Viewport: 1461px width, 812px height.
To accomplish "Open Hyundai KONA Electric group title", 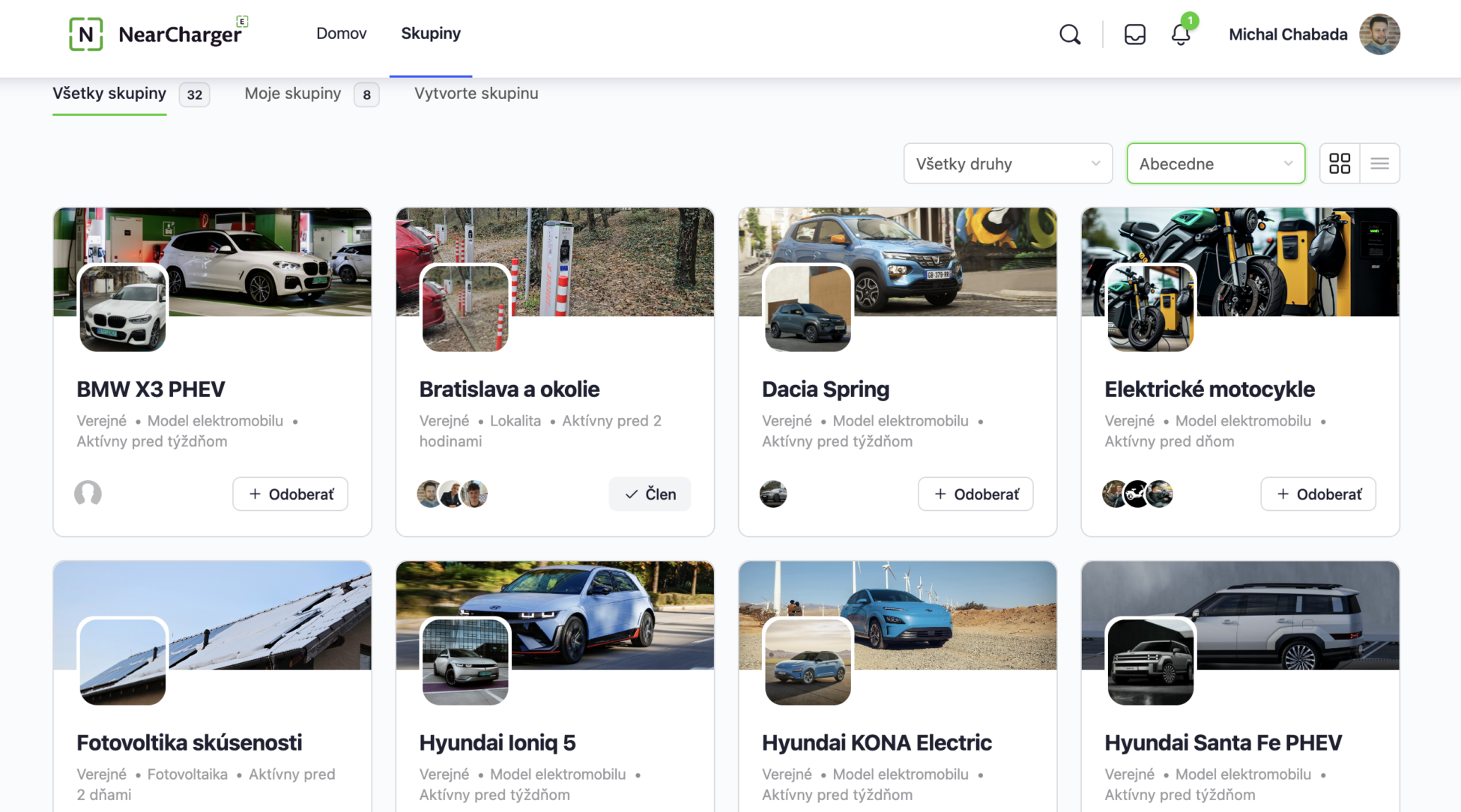I will [x=877, y=743].
